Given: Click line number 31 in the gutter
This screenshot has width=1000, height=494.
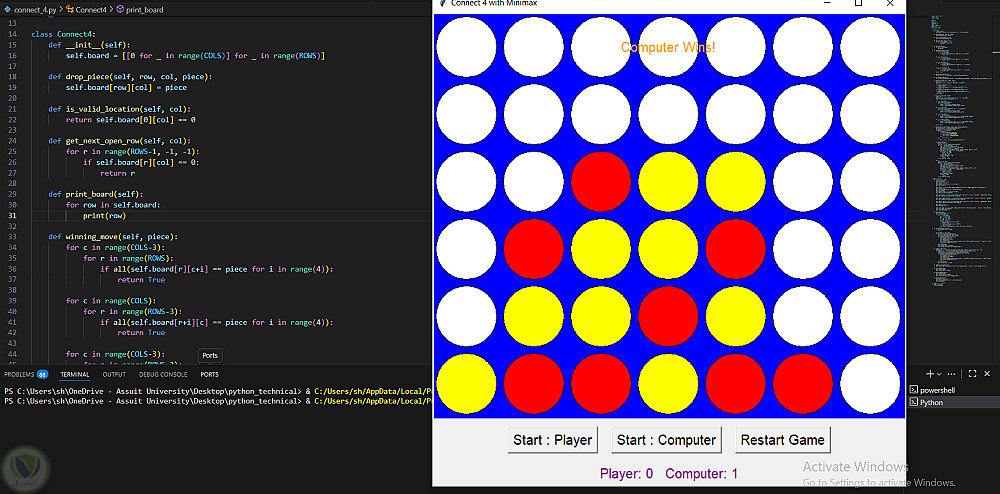Looking at the screenshot, I should click(13, 215).
